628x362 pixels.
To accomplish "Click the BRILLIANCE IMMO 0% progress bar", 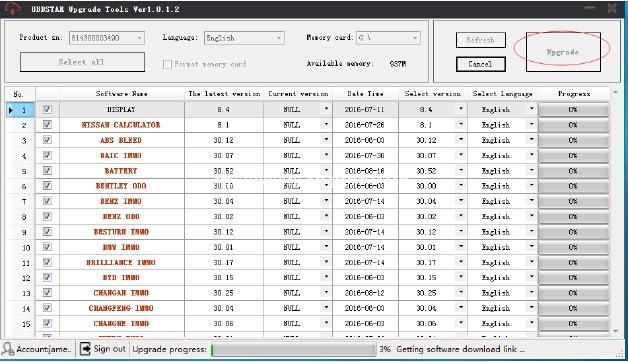I will (x=574, y=262).
